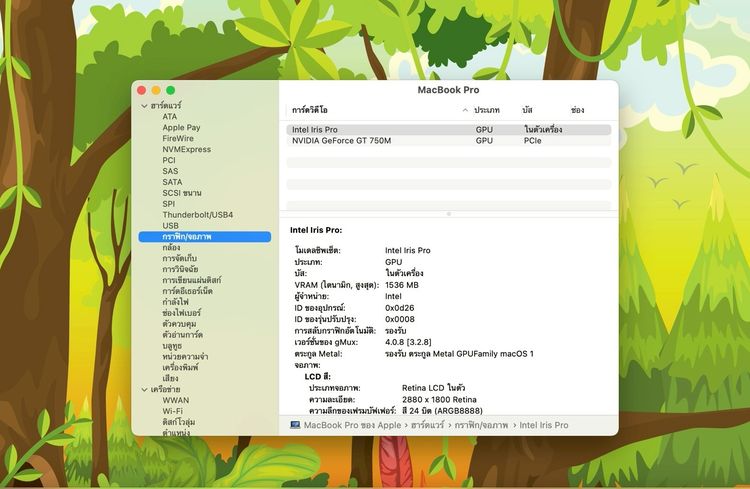Collapse the ฮาร์ดแวร์ section chevron
Viewport: 750px width, 489px height.
click(144, 106)
